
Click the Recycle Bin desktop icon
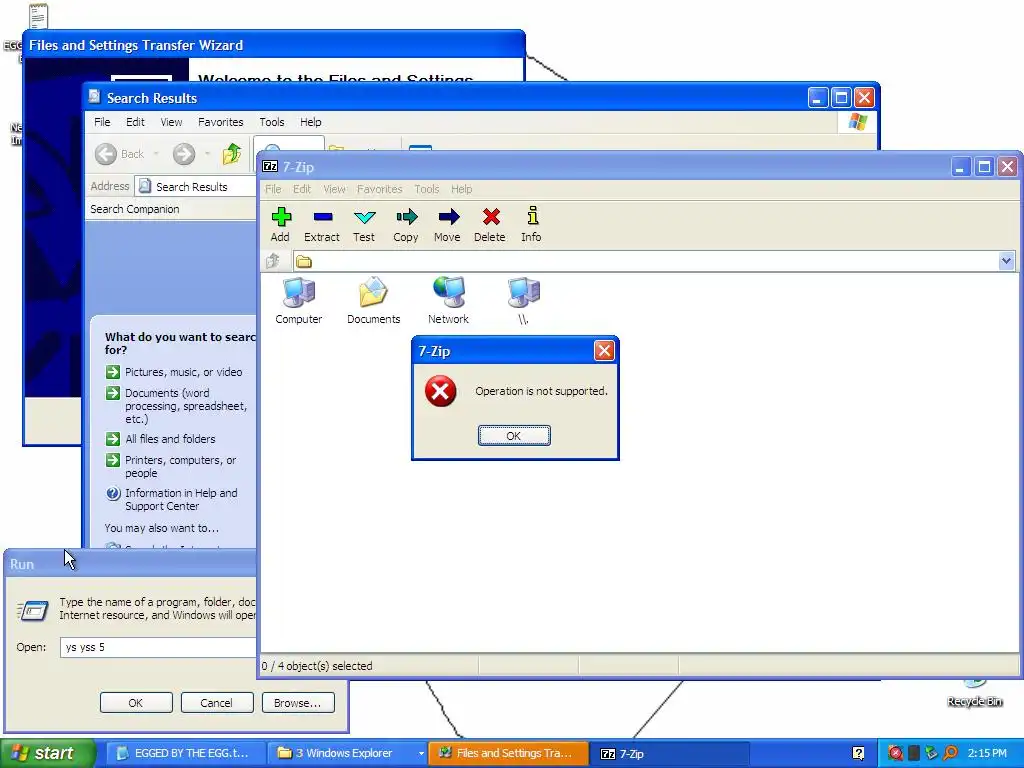coord(974,694)
